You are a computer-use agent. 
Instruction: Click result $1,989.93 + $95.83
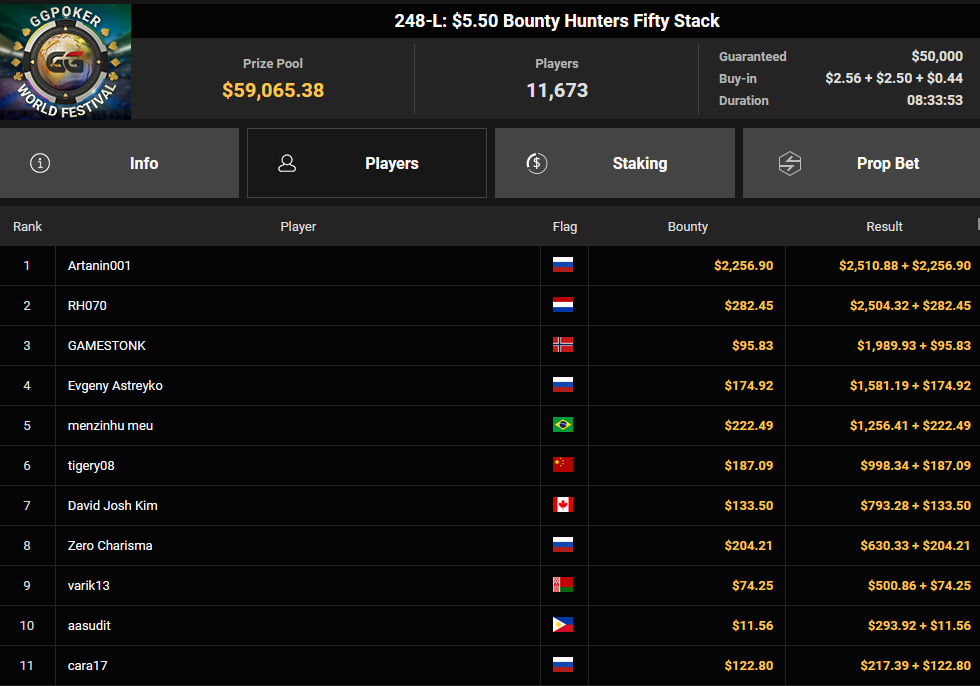(x=914, y=345)
